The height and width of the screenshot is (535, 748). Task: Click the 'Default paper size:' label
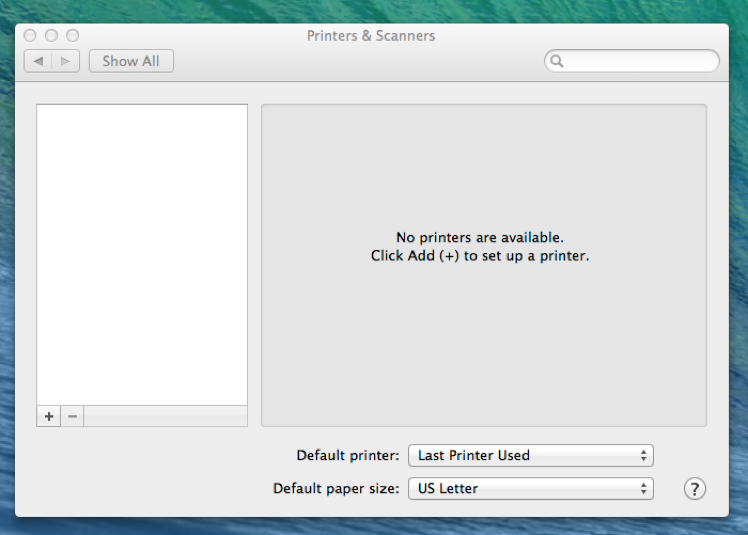pos(336,489)
